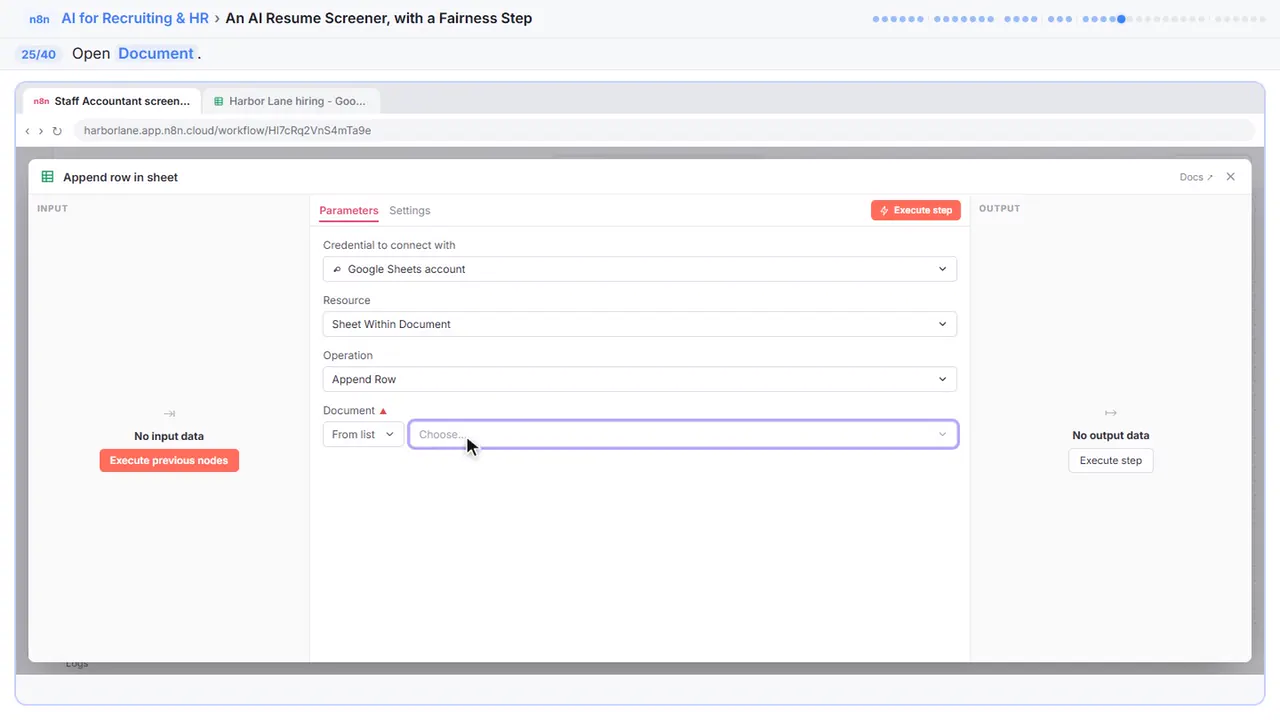1280x720 pixels.
Task: Open AI for Recruiting & HR breadcrumb
Action: pos(135,18)
